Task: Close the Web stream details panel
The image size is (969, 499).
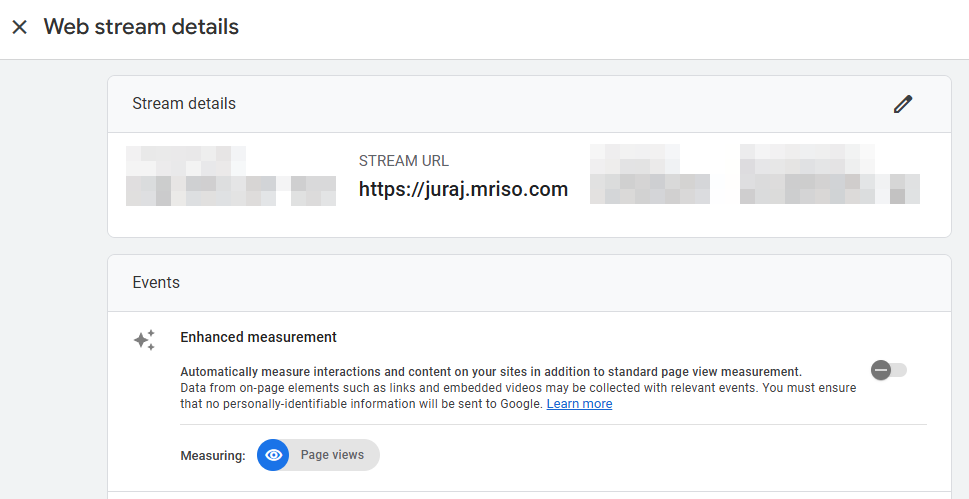Action: 19,27
